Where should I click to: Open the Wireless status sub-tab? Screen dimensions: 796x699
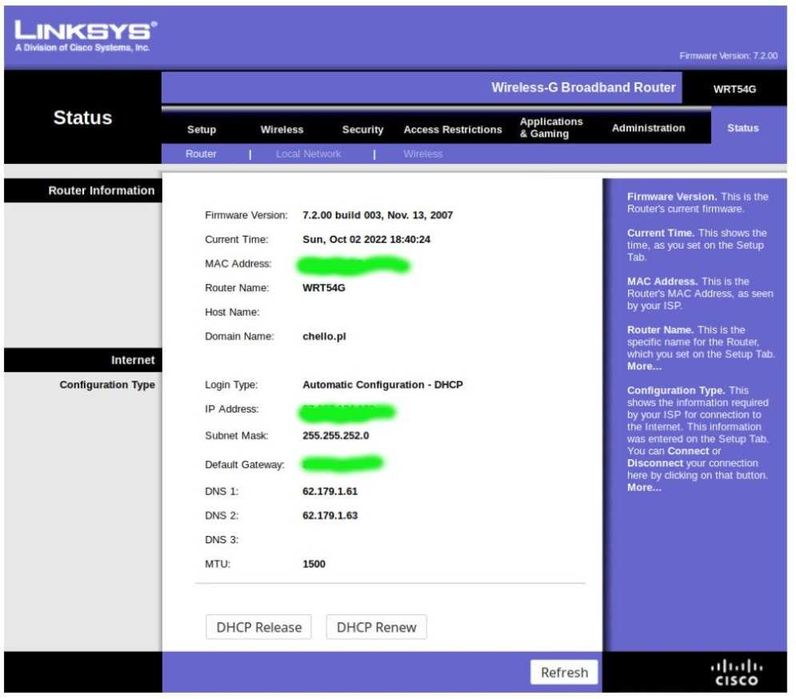click(423, 154)
